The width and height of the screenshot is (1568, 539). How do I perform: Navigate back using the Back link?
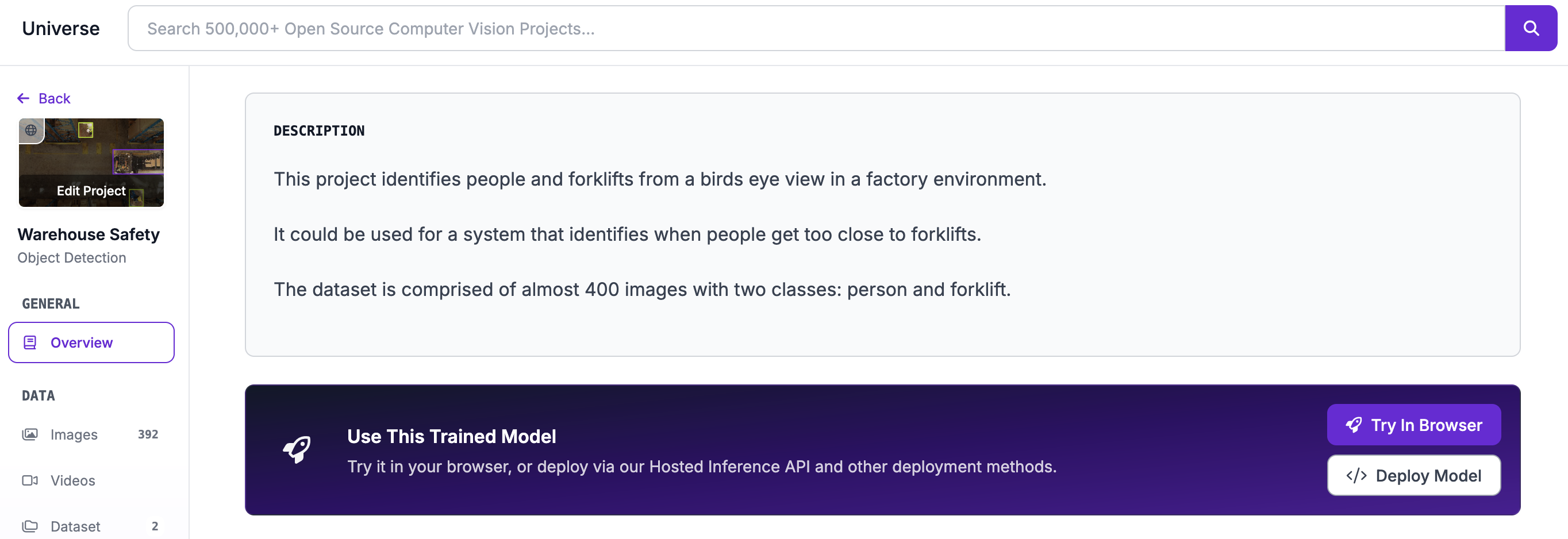[54, 98]
